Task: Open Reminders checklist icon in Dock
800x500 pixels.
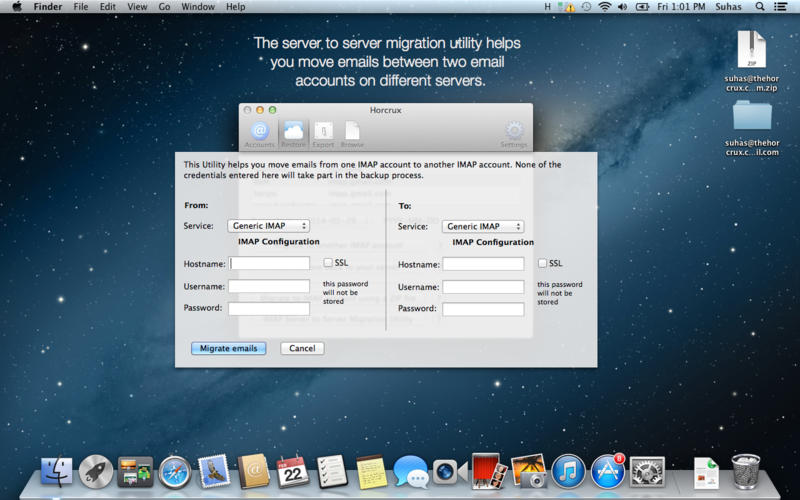Action: [x=332, y=471]
